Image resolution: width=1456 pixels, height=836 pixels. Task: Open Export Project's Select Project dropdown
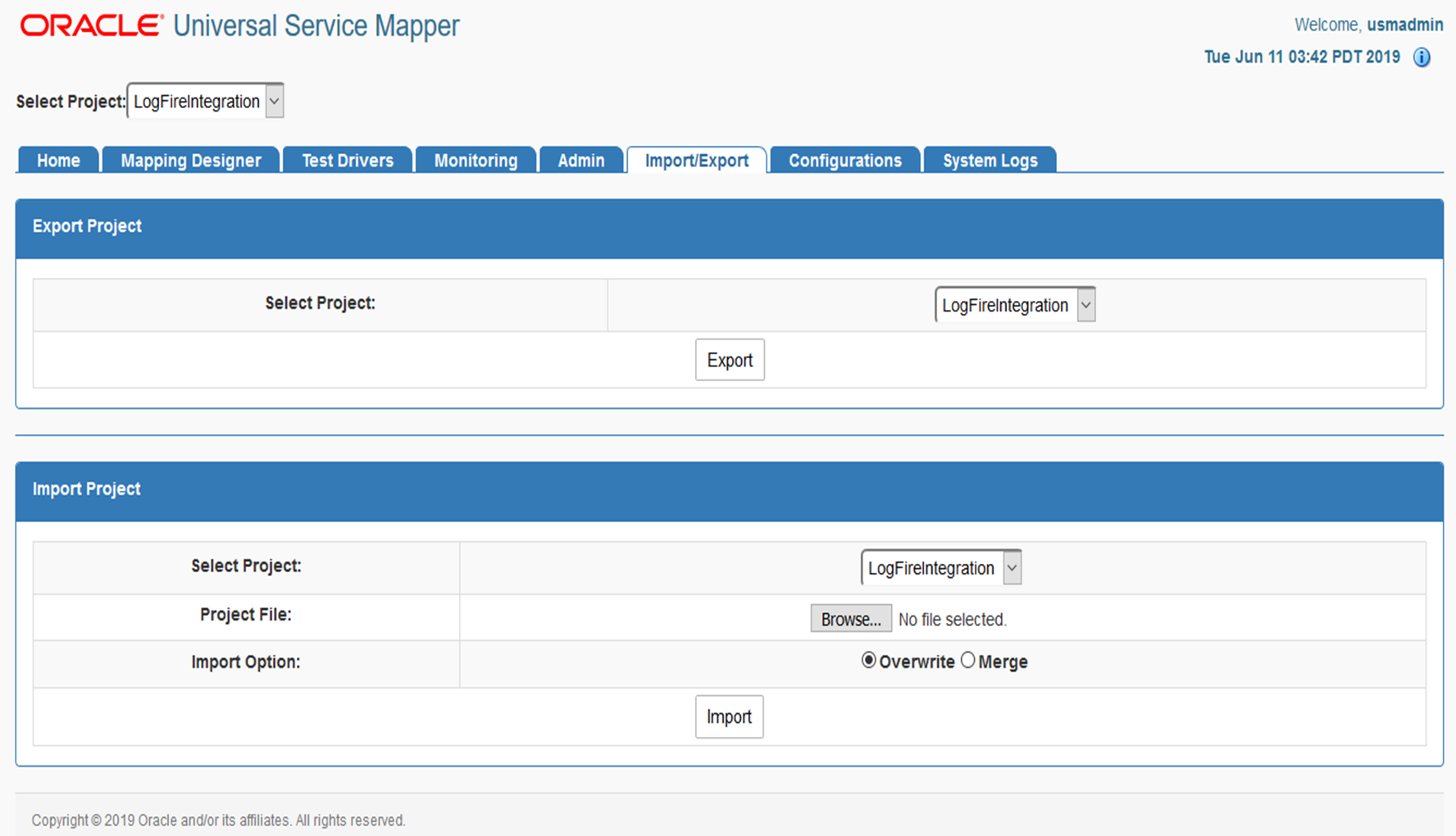point(1015,305)
